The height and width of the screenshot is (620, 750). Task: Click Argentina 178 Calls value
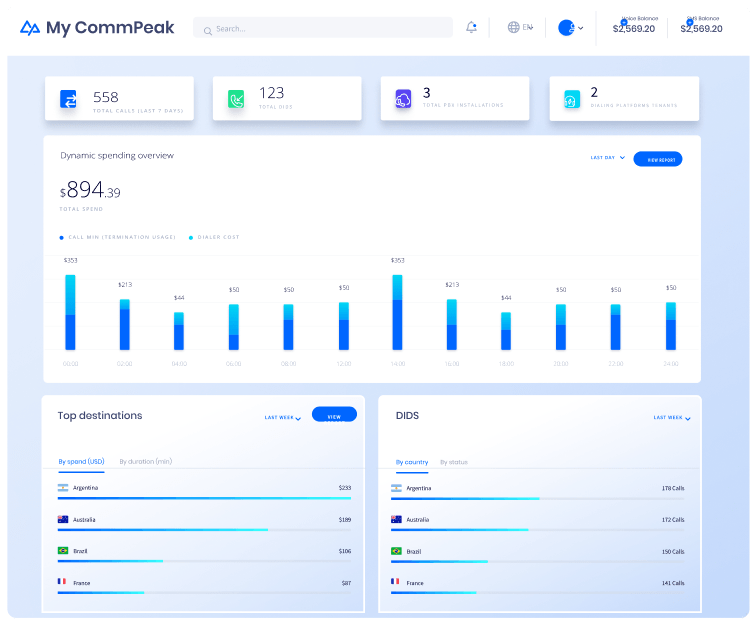(x=673, y=488)
